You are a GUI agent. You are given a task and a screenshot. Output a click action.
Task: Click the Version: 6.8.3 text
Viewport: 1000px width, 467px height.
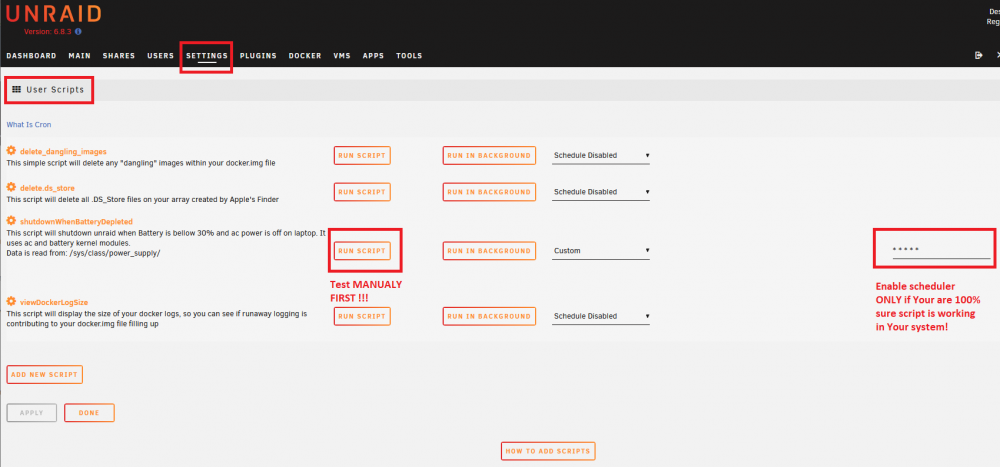coord(48,31)
